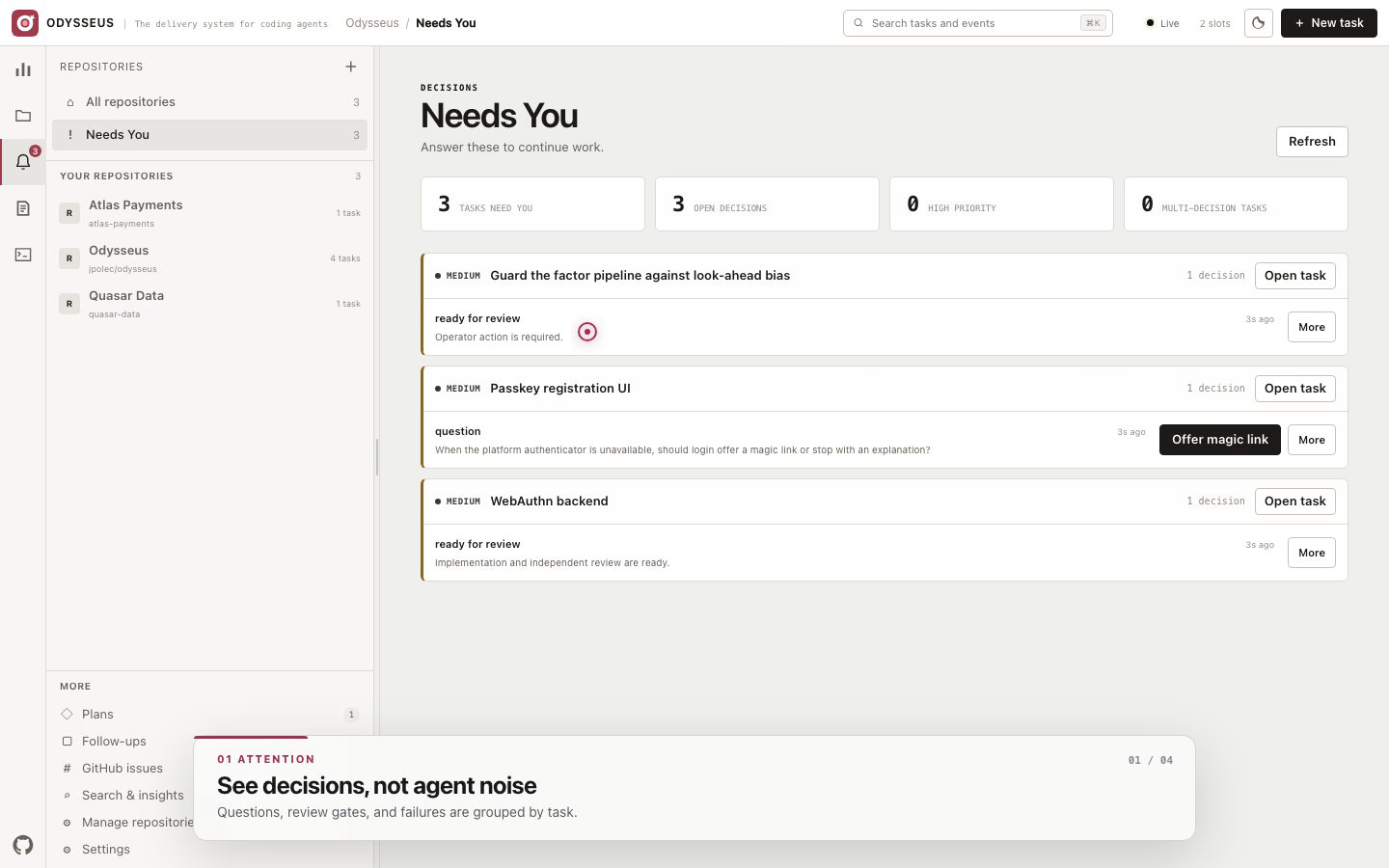This screenshot has height=868, width=1389.
Task: Open the terminal icon in left rail
Action: tap(23, 255)
